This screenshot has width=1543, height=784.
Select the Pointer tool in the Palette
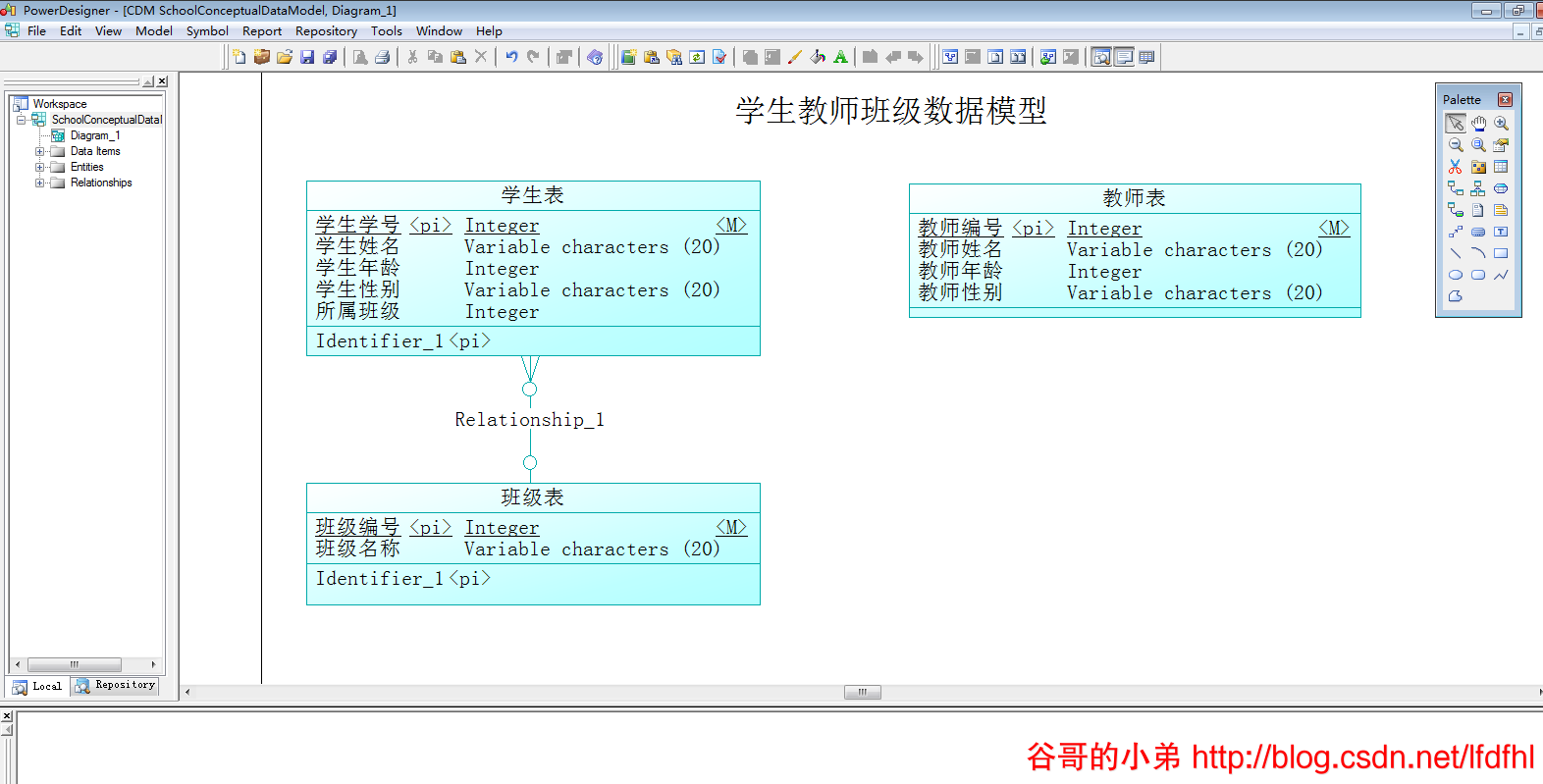(x=1456, y=124)
